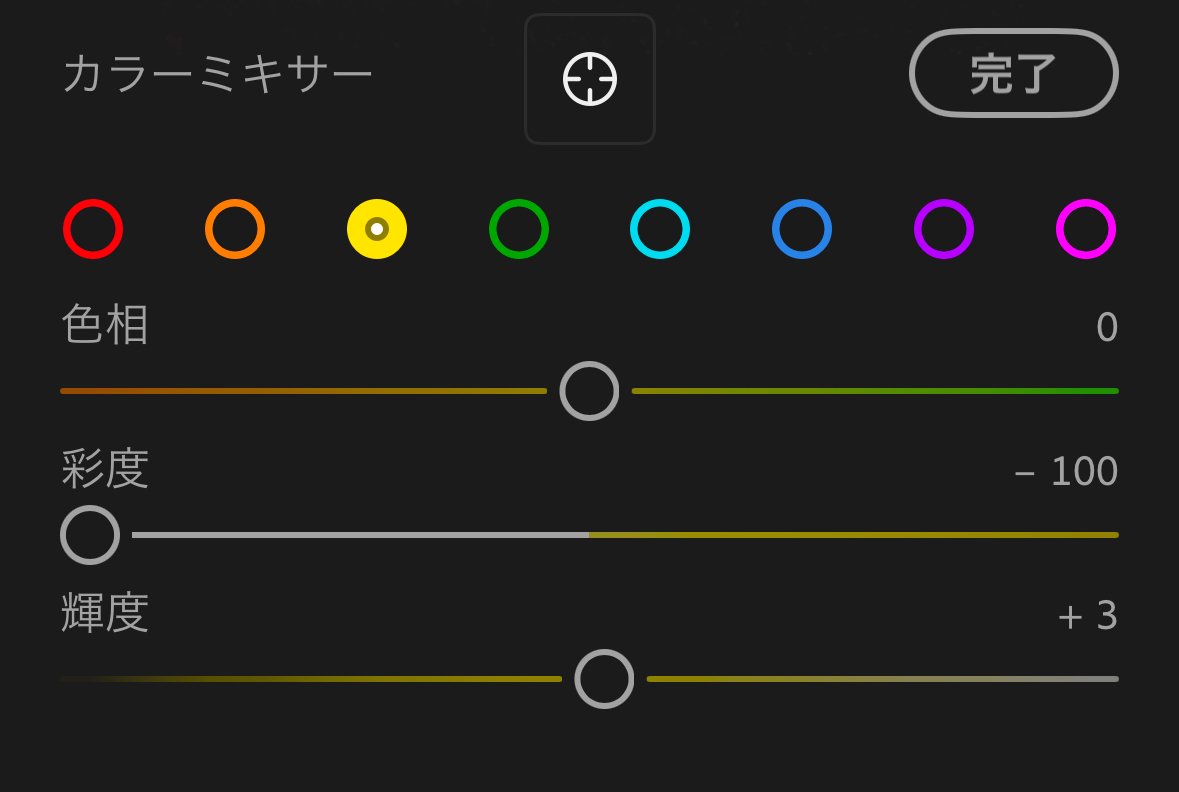
Task: Activate the targeted adjustment crosshair tool
Action: tap(590, 80)
